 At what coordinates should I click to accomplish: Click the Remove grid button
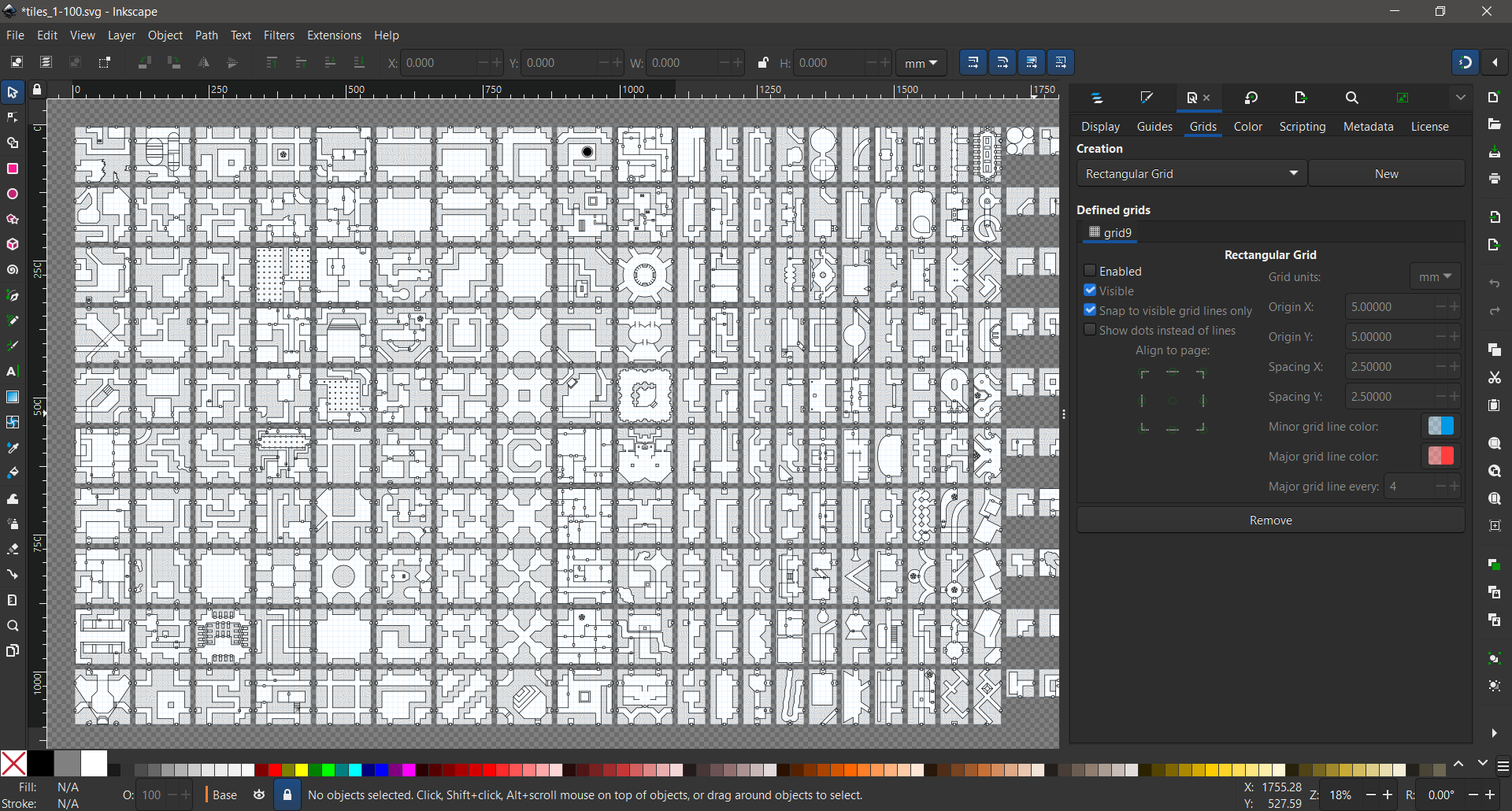point(1270,520)
